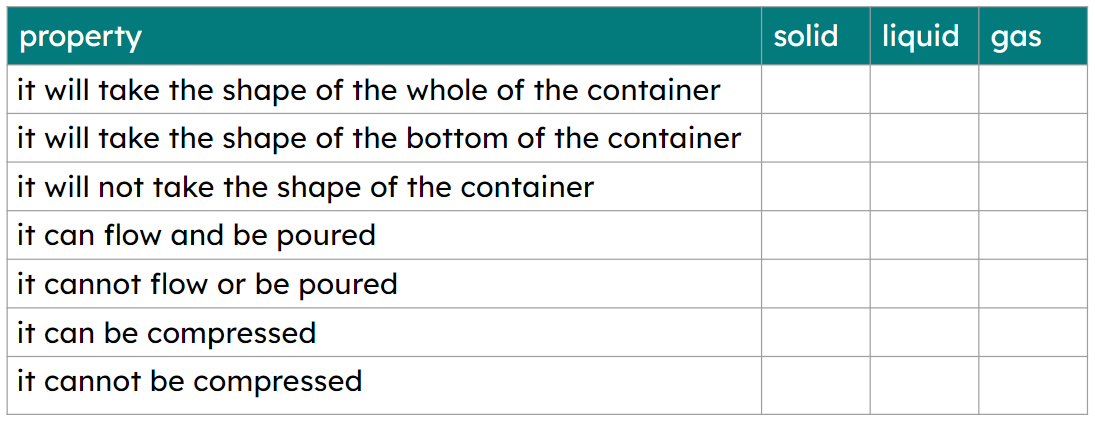This screenshot has width=1095, height=421.
Task: Click the 'it can be compressed' property text
Action: coord(166,332)
